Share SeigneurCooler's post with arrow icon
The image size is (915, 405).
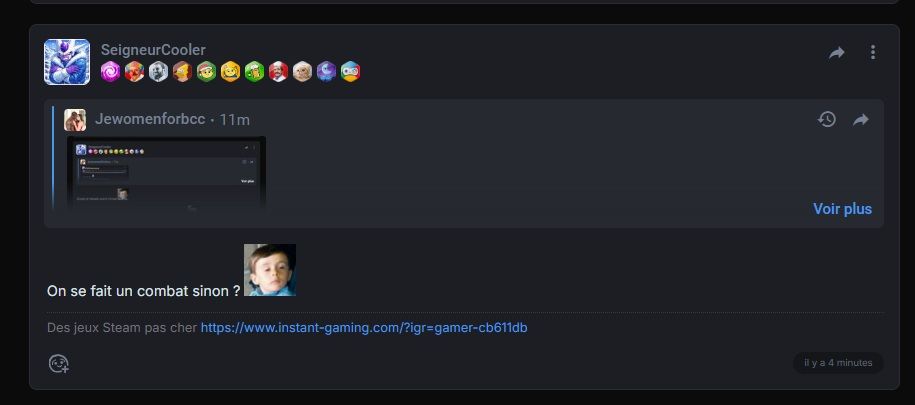click(x=837, y=53)
